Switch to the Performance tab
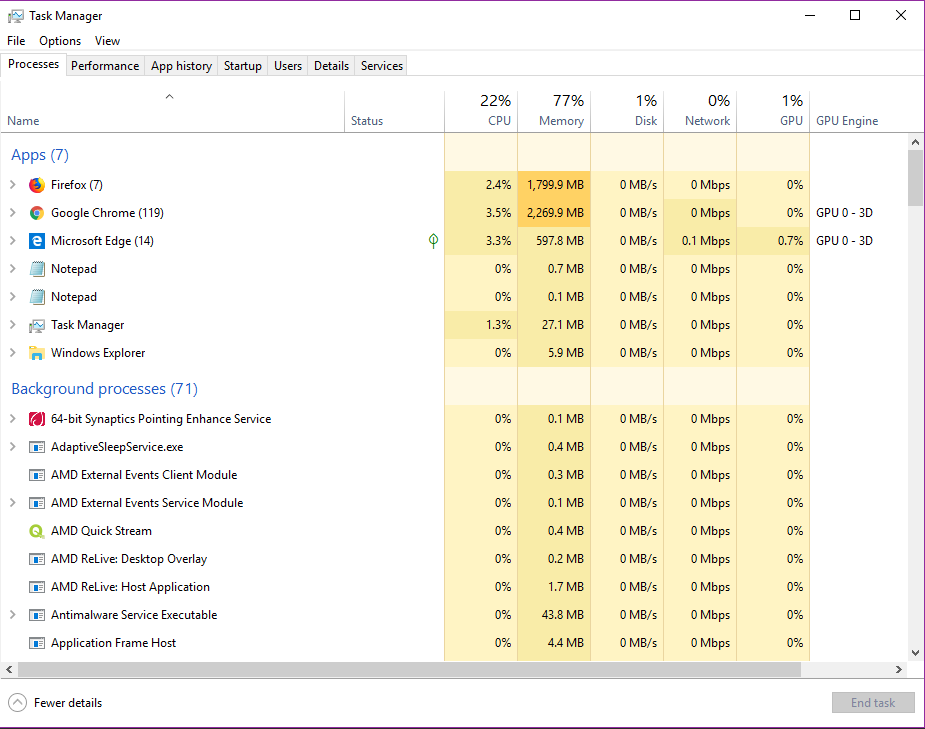925x729 pixels. [105, 66]
